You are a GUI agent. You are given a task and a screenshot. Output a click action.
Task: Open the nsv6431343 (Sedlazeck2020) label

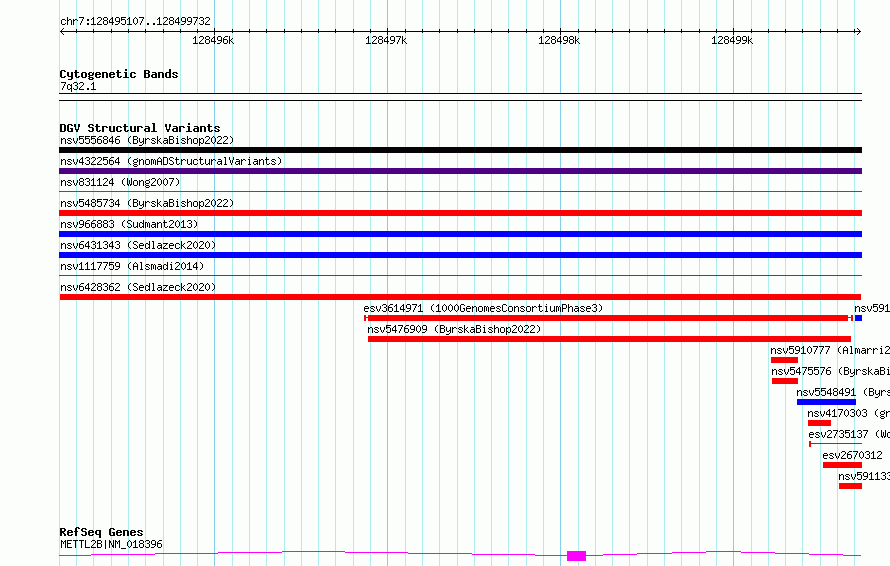point(138,245)
